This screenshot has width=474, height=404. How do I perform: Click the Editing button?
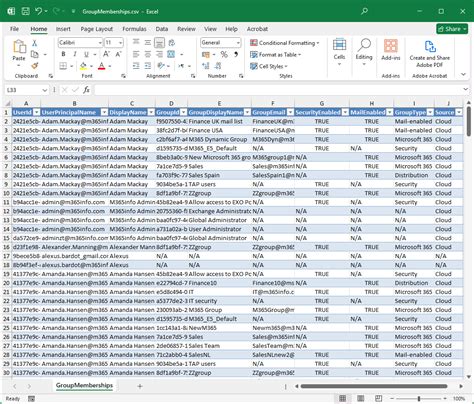click(364, 52)
